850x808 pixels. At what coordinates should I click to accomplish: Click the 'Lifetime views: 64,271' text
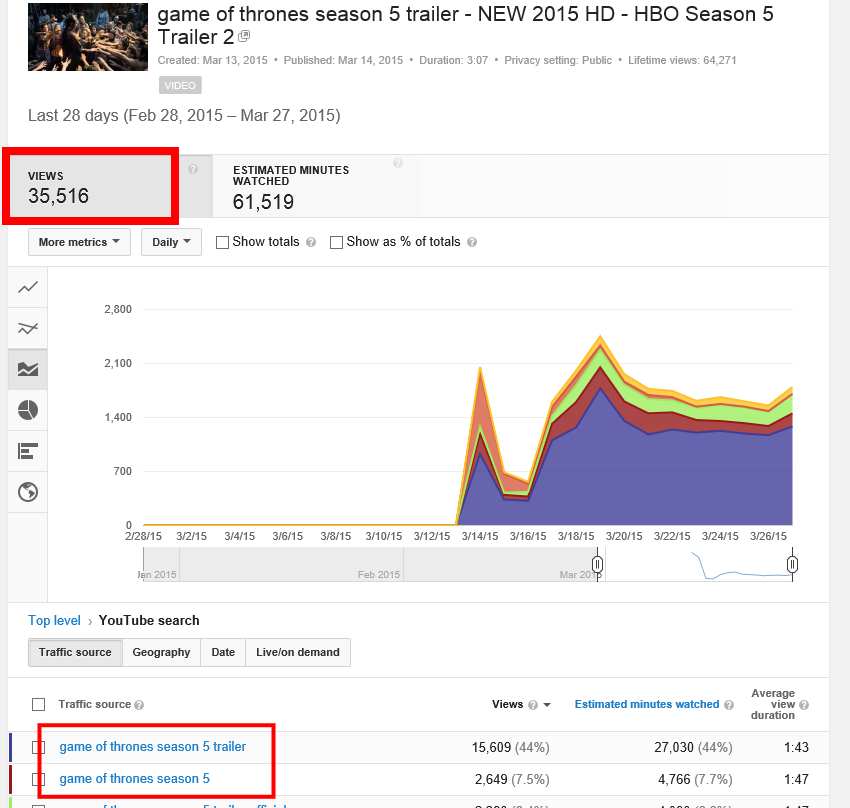(x=682, y=60)
